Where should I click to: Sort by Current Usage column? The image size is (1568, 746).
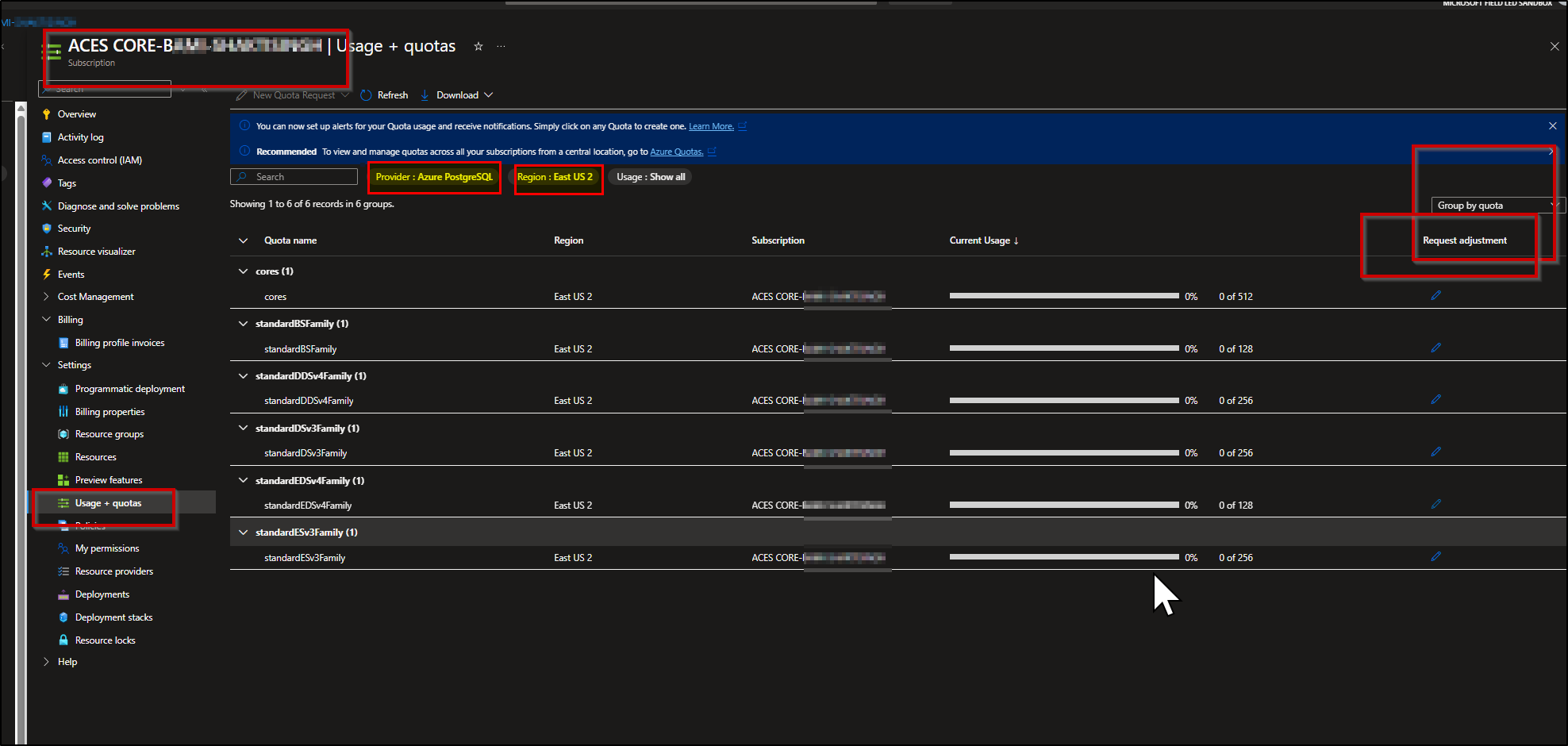(x=984, y=240)
